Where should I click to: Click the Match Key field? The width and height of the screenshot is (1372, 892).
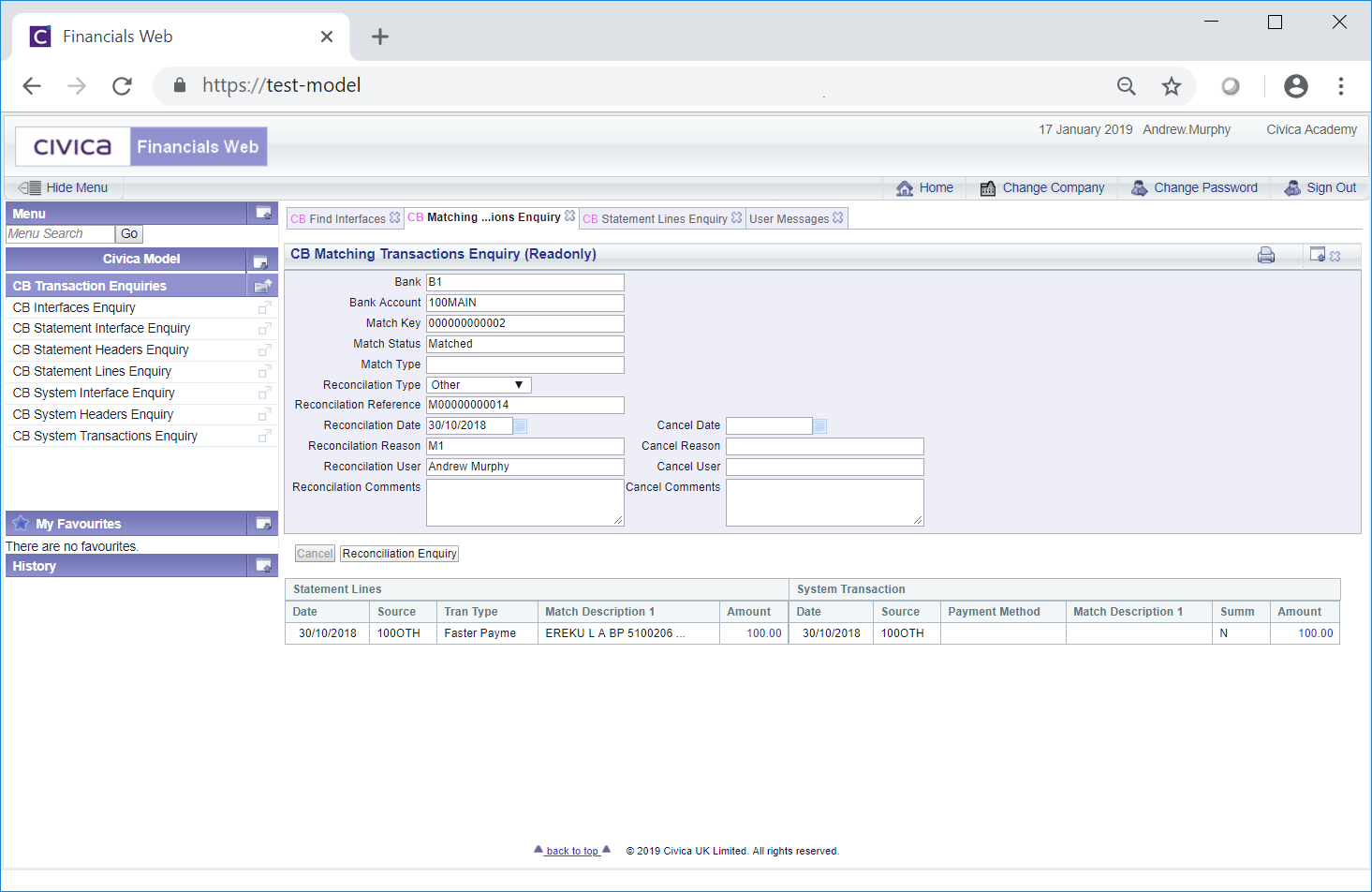pyautogui.click(x=525, y=323)
